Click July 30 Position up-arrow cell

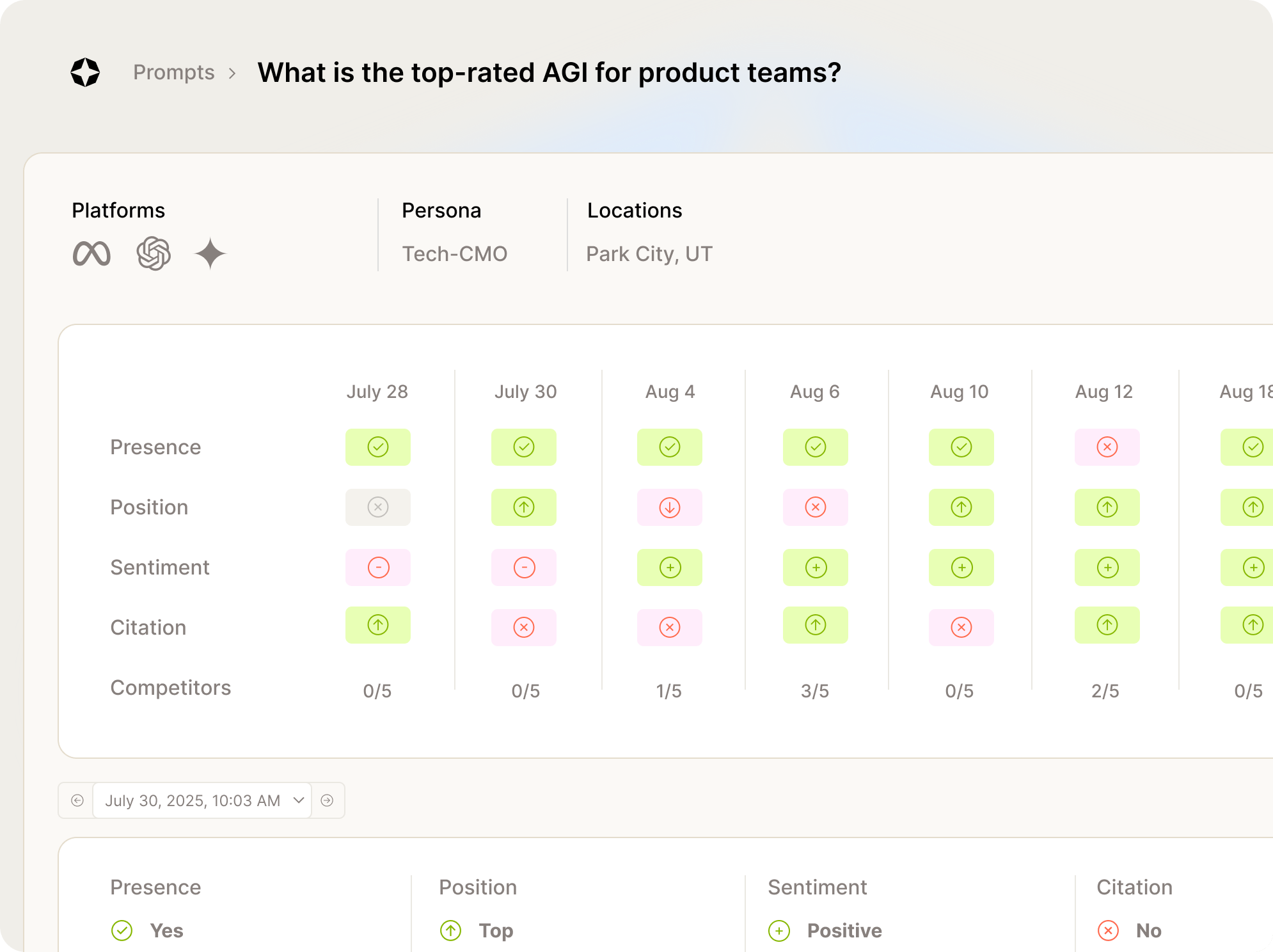(x=524, y=507)
